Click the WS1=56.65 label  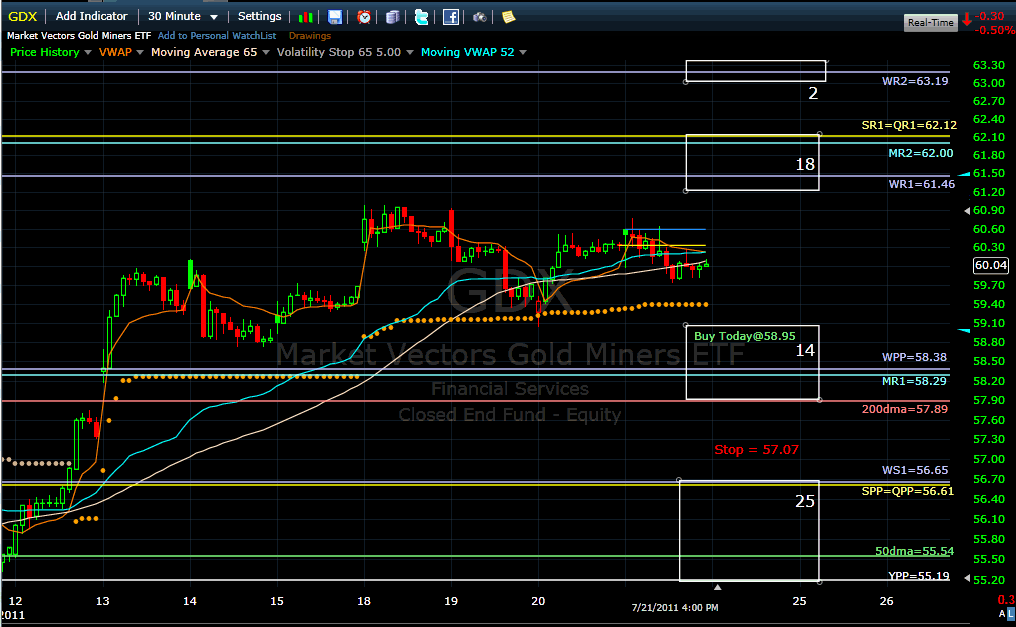pyautogui.click(x=915, y=470)
